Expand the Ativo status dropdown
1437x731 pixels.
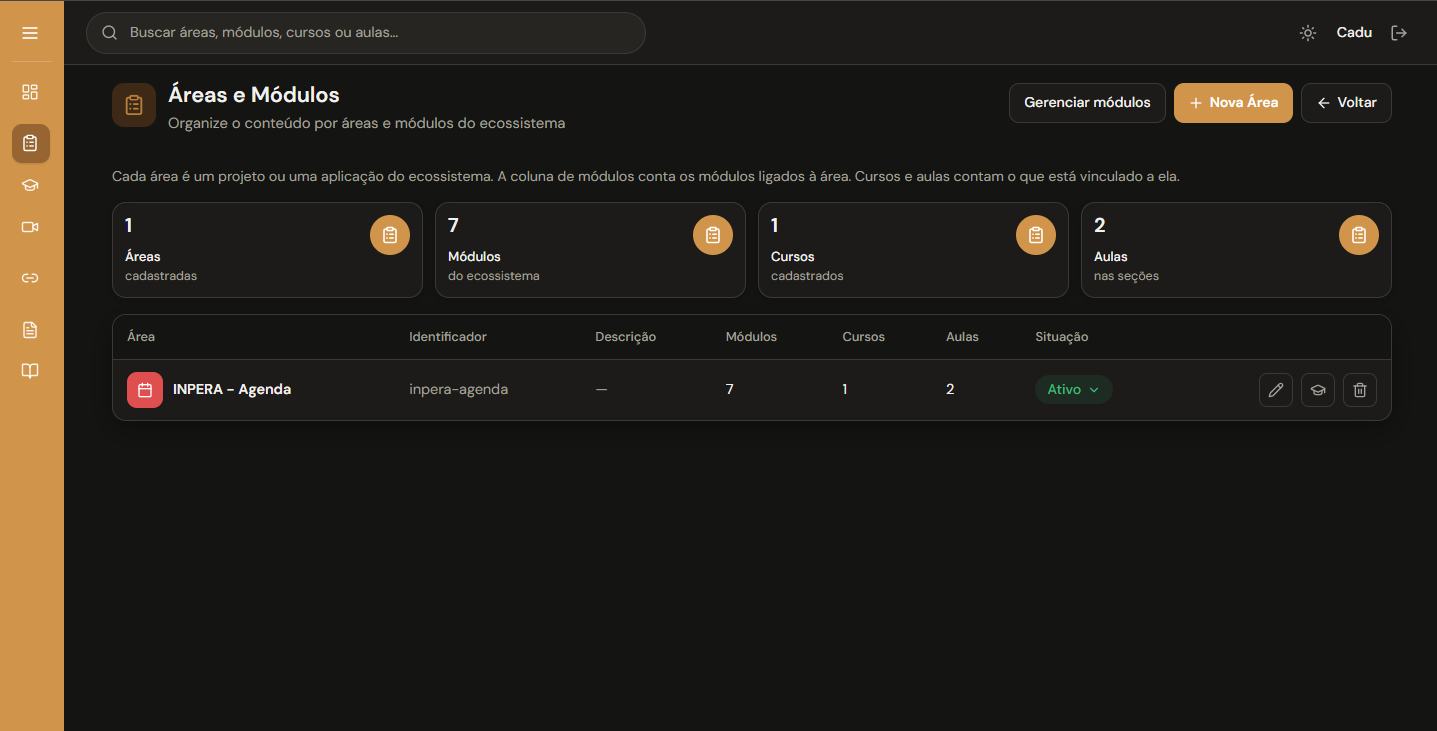tap(1073, 390)
